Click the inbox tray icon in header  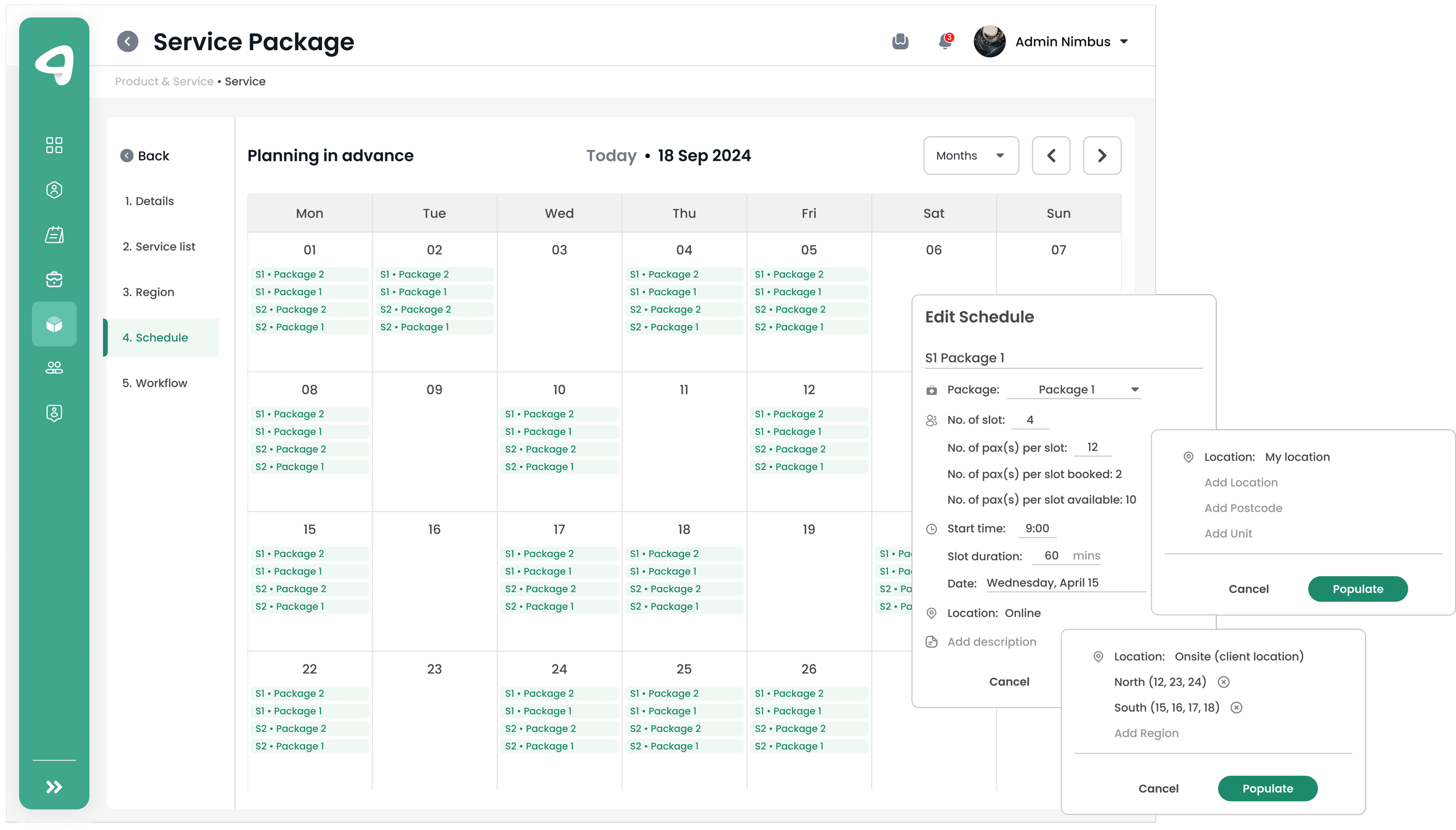click(900, 42)
